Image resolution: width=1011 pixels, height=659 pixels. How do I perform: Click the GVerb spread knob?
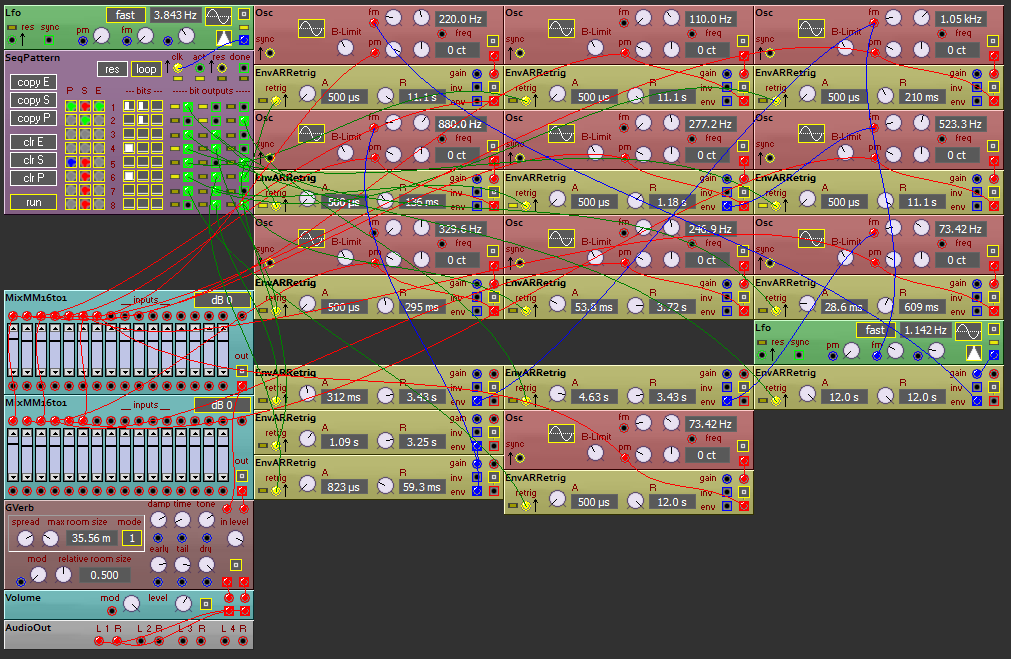click(25, 538)
